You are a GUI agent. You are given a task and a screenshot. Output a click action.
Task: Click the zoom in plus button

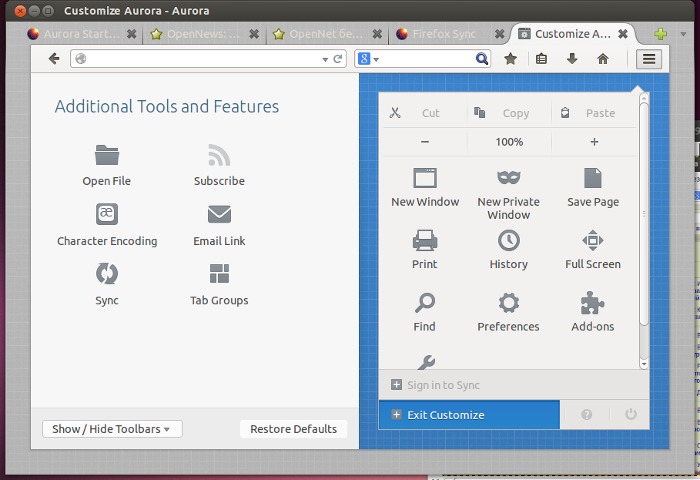593,142
